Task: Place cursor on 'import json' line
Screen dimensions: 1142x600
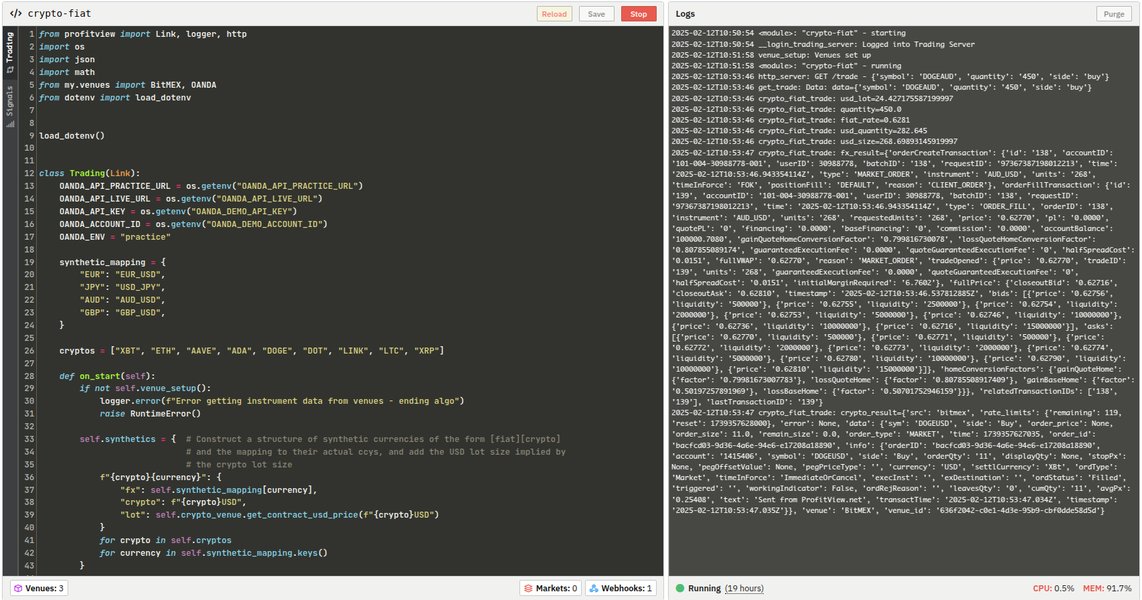Action: point(67,60)
